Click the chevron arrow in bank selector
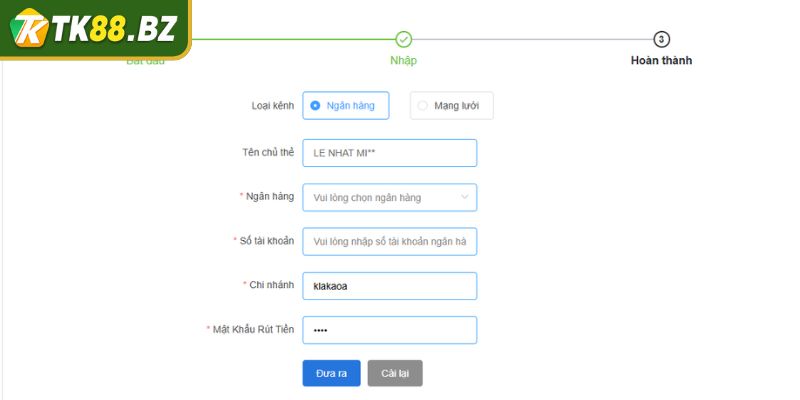The image size is (800, 400). pos(464,198)
